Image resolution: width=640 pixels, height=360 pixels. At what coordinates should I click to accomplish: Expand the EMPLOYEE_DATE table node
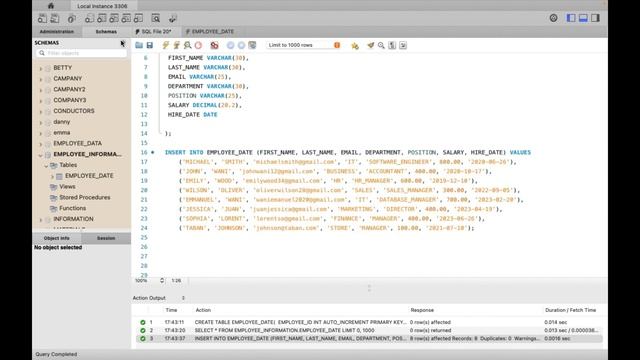pos(52,176)
